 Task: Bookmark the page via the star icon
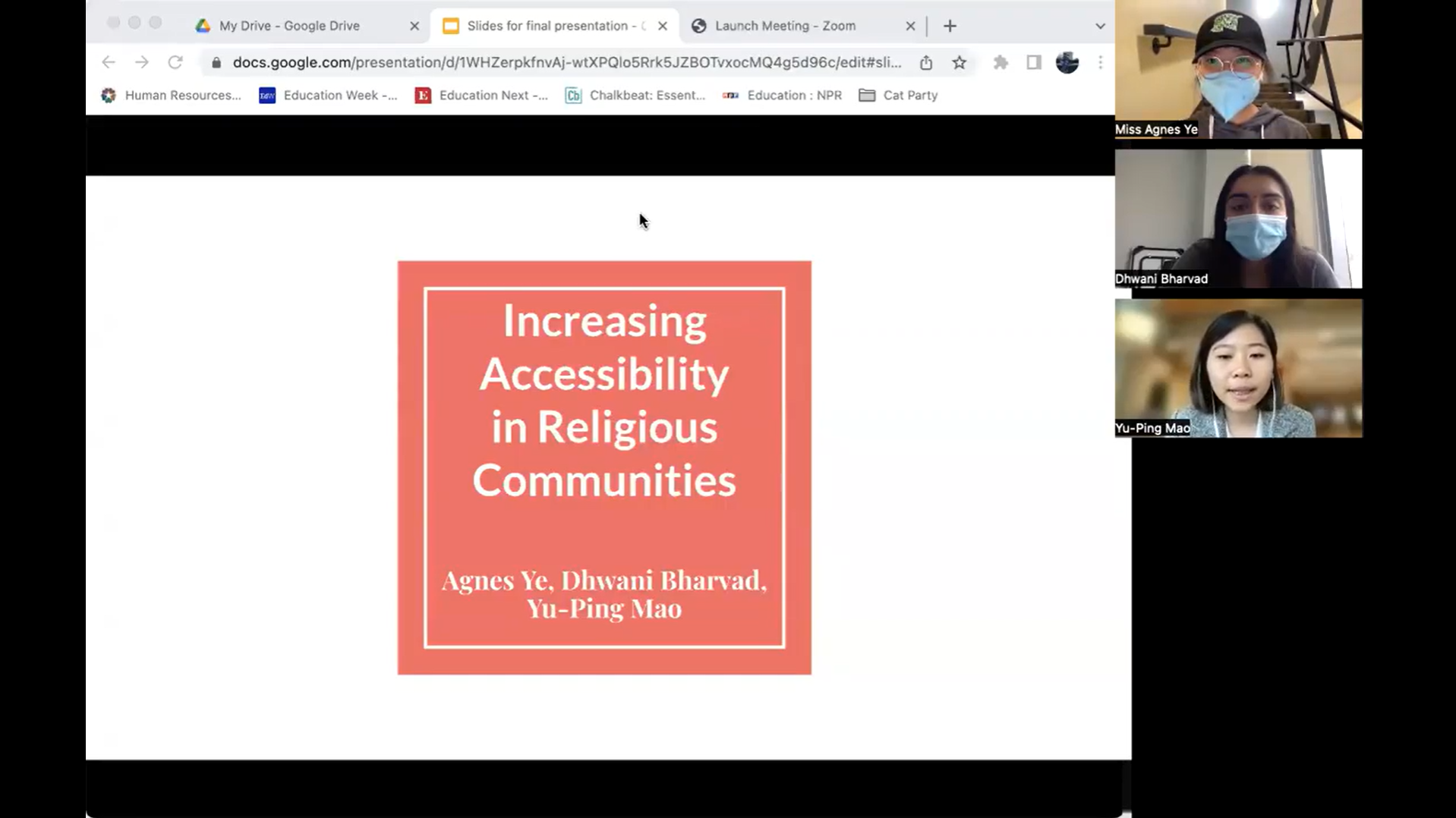point(959,62)
